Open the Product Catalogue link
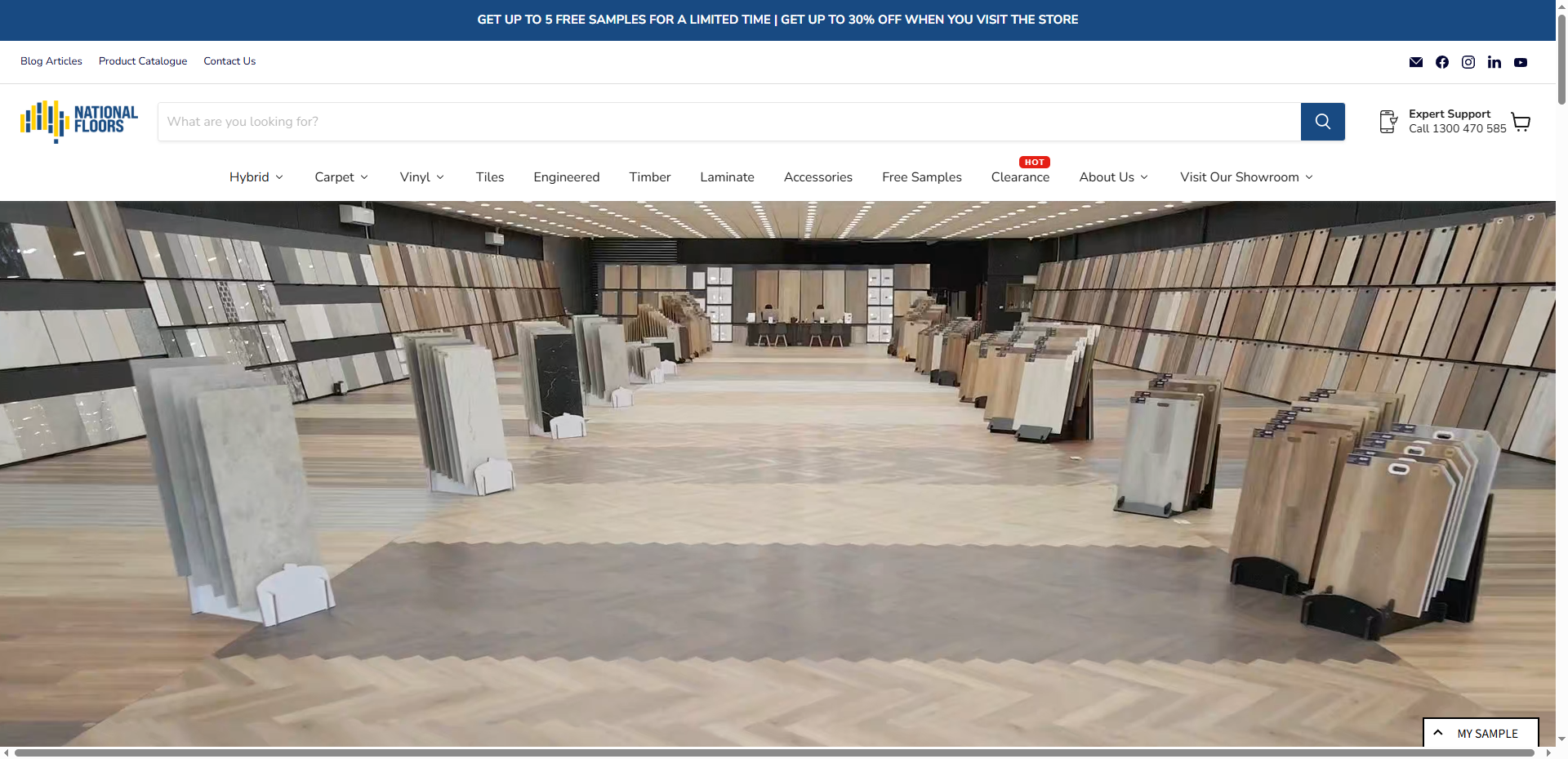Viewport: 1568px width, 759px height. pyautogui.click(x=143, y=61)
